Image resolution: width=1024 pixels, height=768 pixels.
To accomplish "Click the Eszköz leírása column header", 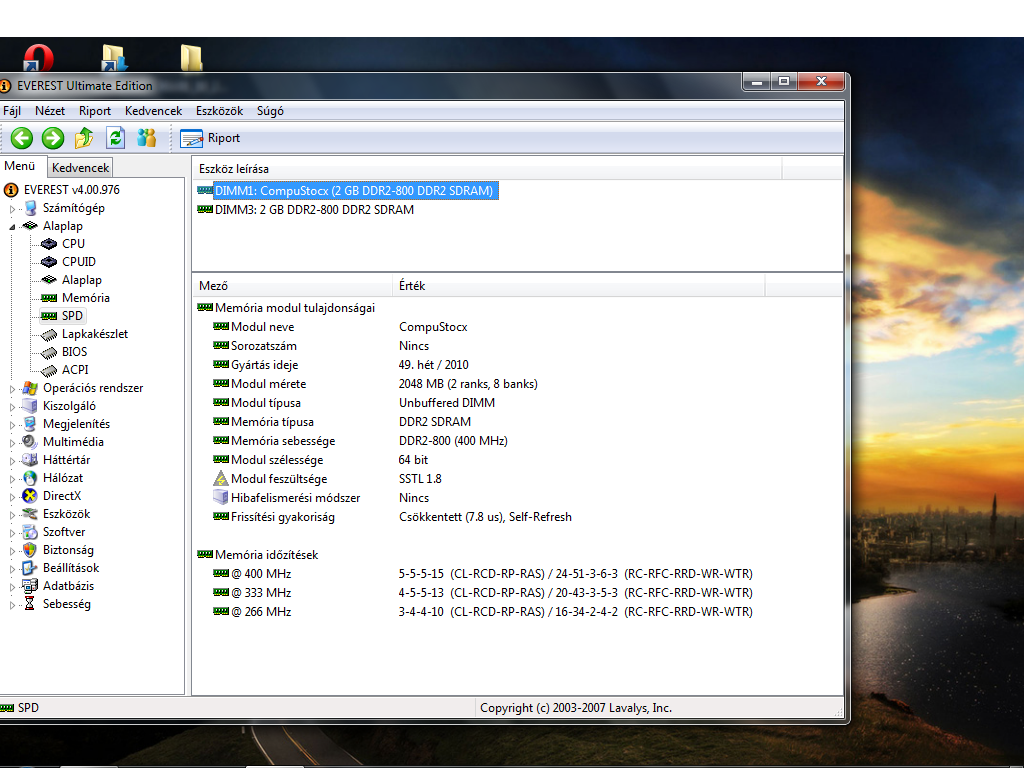I will pyautogui.click(x=487, y=169).
